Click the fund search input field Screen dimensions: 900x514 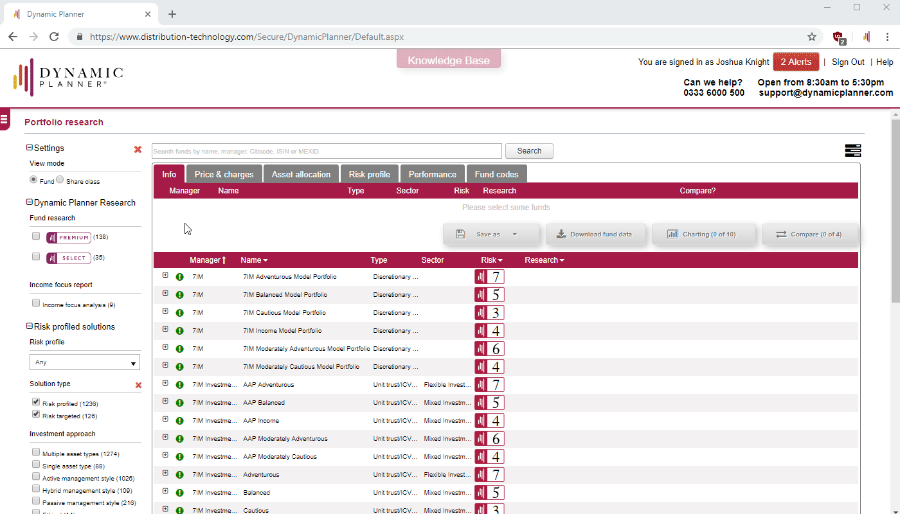tap(327, 151)
